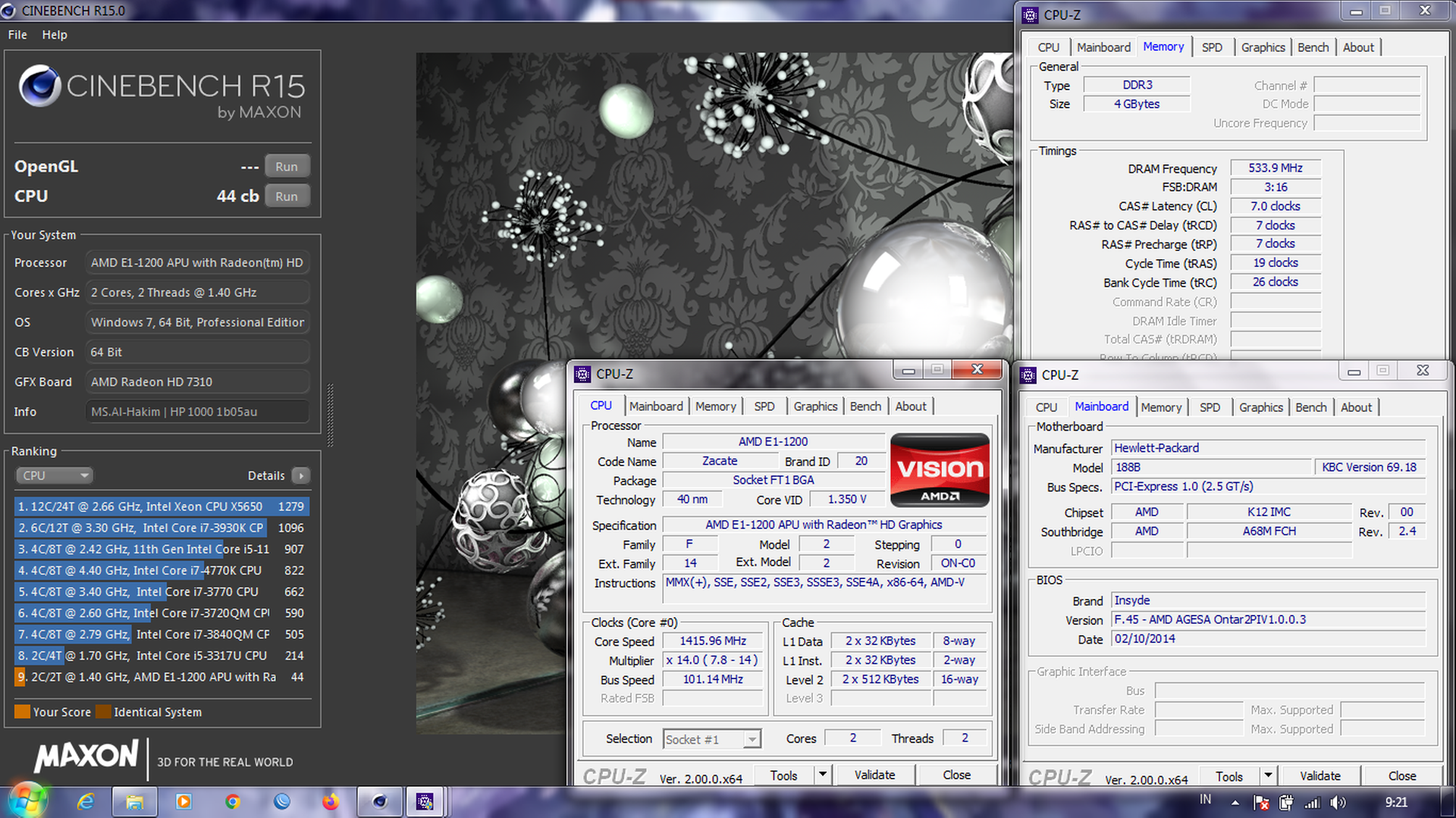
Task: Switch to Cinebench taskbar button
Action: (379, 801)
